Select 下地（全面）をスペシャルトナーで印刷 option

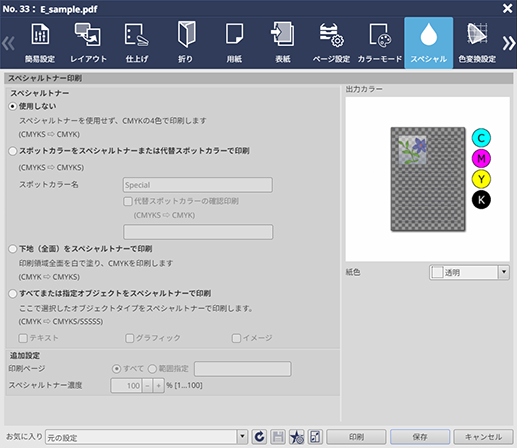[13, 249]
